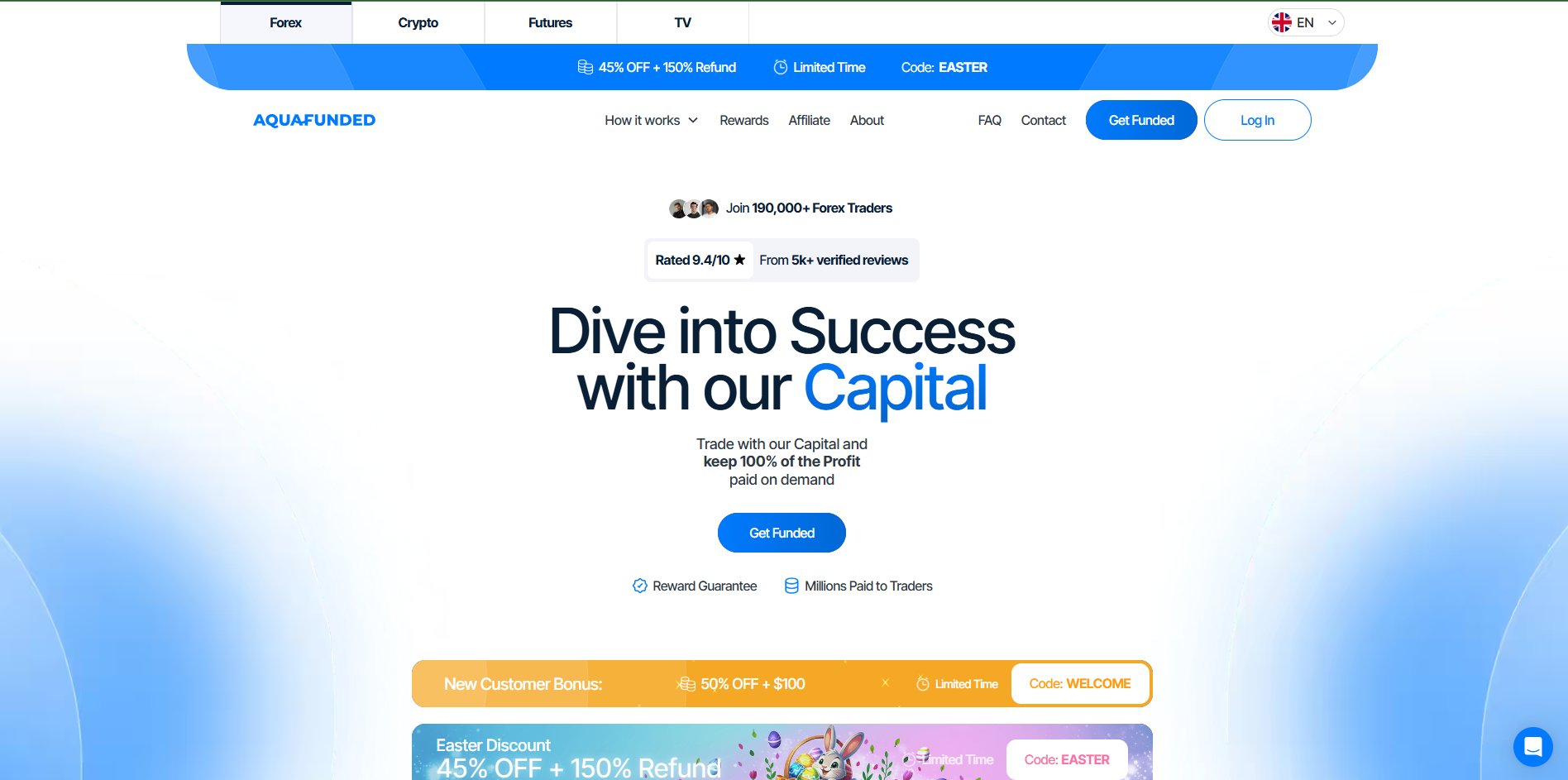The image size is (1568, 780).
Task: Click the Limited Time clock icon in blue banner
Action: point(780,67)
